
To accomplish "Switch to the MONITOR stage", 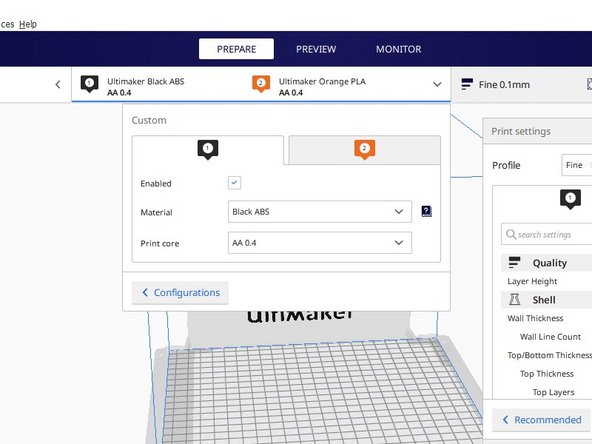I will click(x=398, y=49).
